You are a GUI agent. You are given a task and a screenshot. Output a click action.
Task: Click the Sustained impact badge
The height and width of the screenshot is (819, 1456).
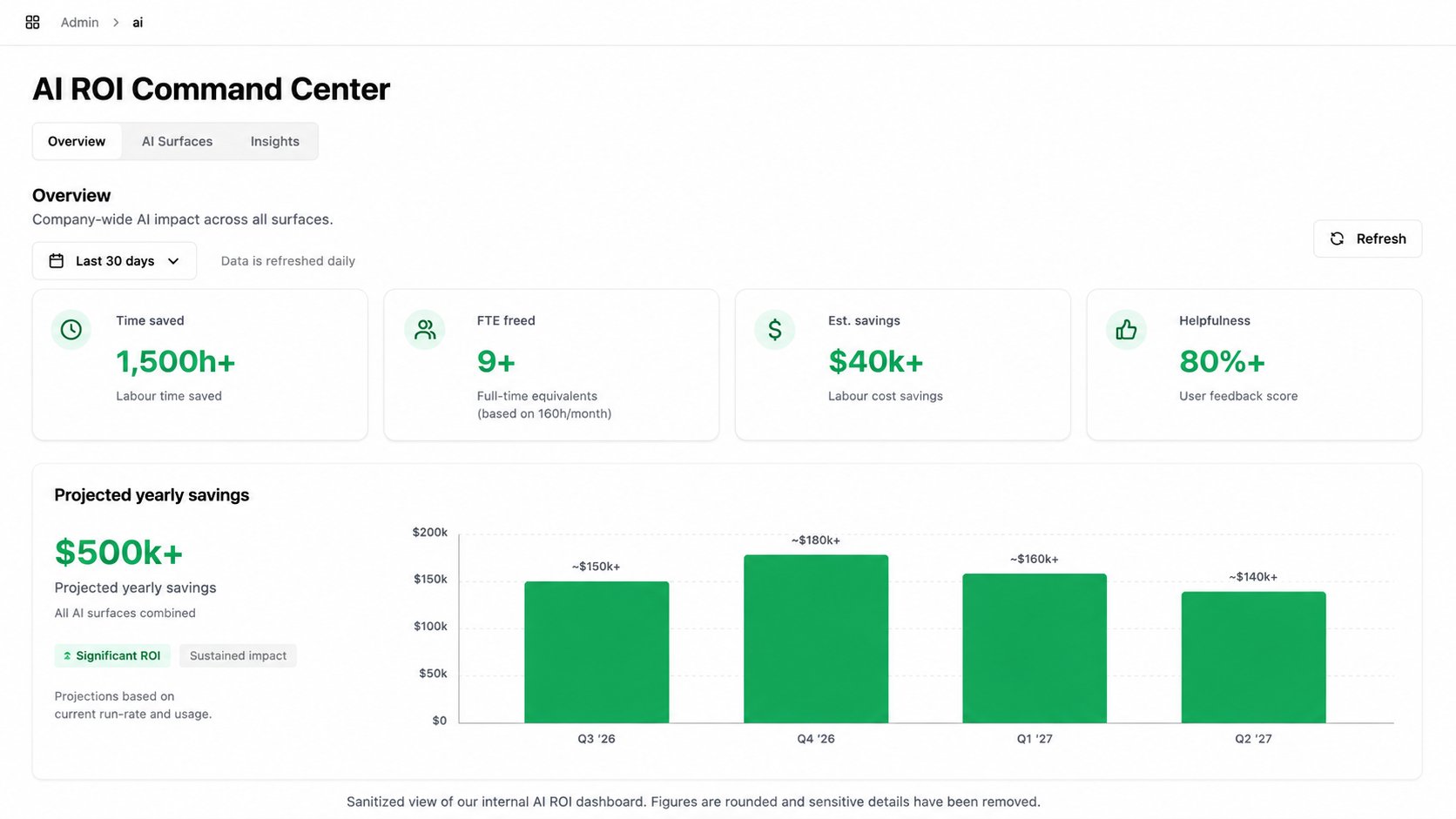pos(238,655)
